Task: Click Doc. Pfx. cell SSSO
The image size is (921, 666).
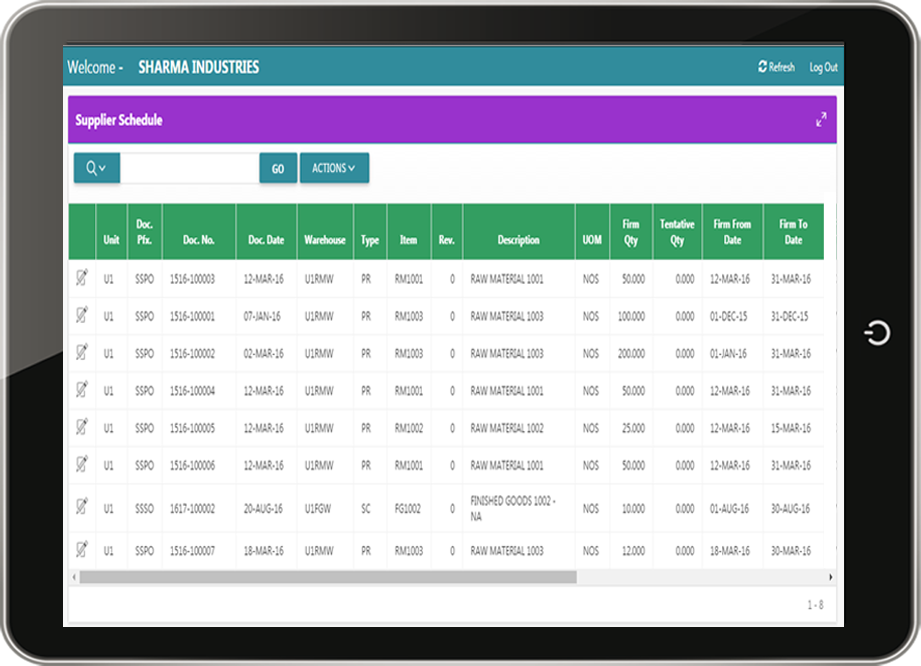Action: pos(144,509)
